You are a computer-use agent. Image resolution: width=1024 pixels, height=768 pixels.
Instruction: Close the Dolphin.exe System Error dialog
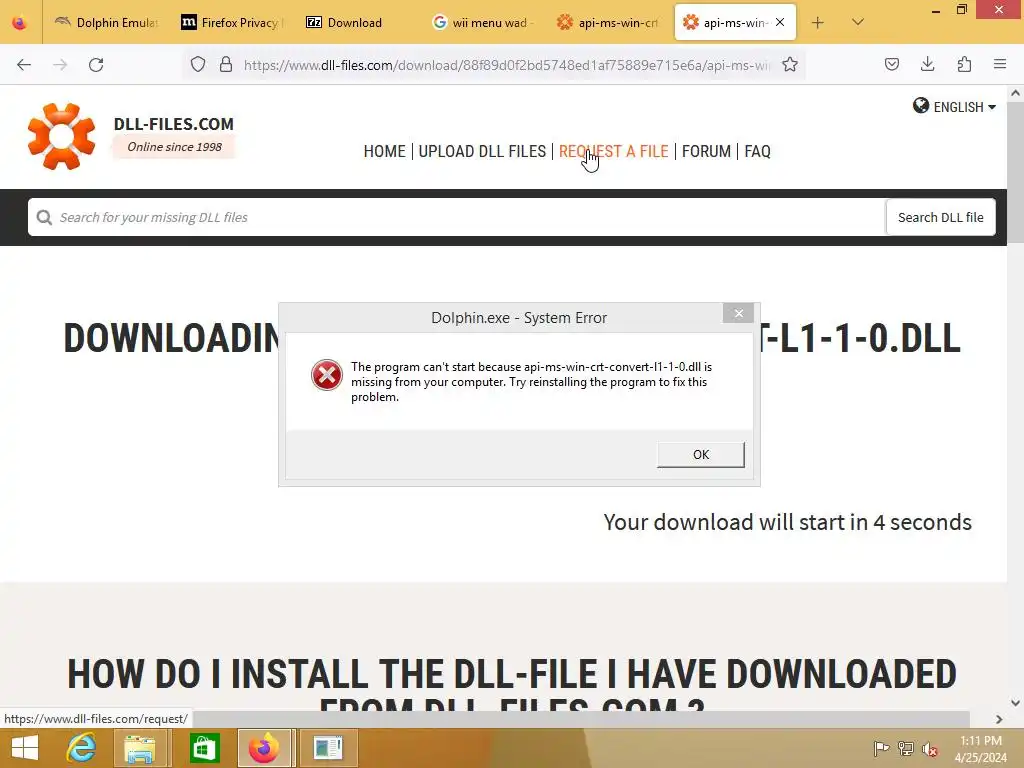(739, 313)
